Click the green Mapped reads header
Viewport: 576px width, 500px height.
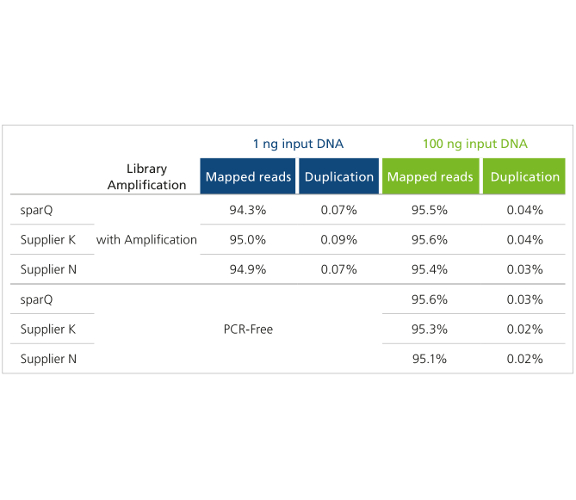pos(430,176)
